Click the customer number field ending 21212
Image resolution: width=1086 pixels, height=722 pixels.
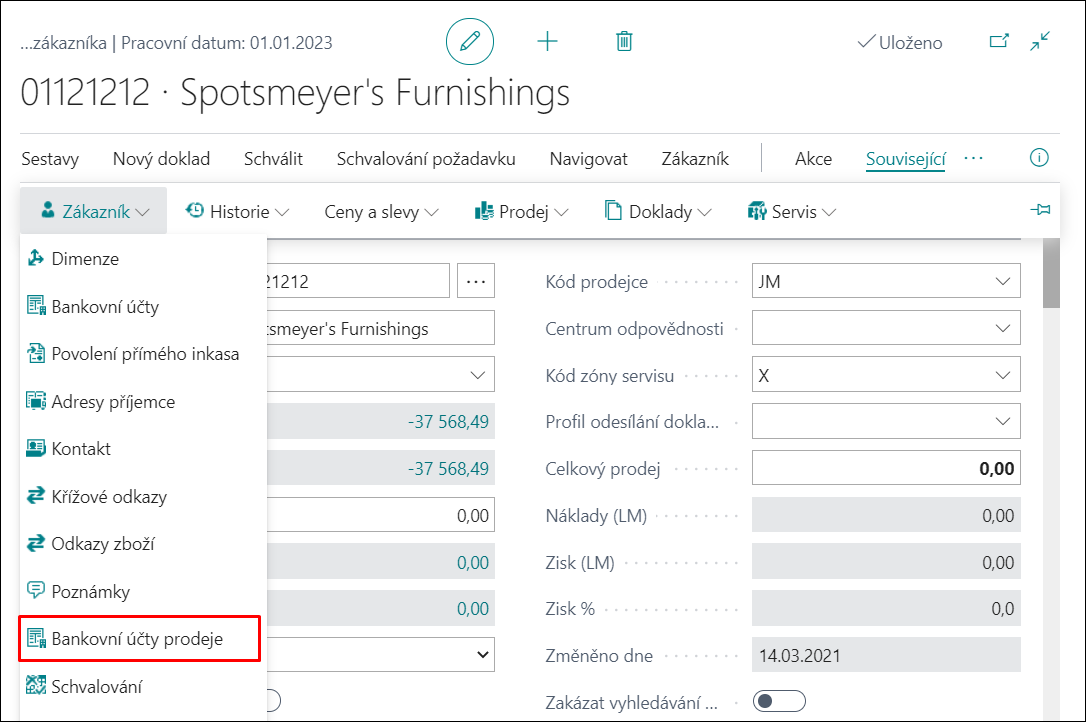(358, 281)
